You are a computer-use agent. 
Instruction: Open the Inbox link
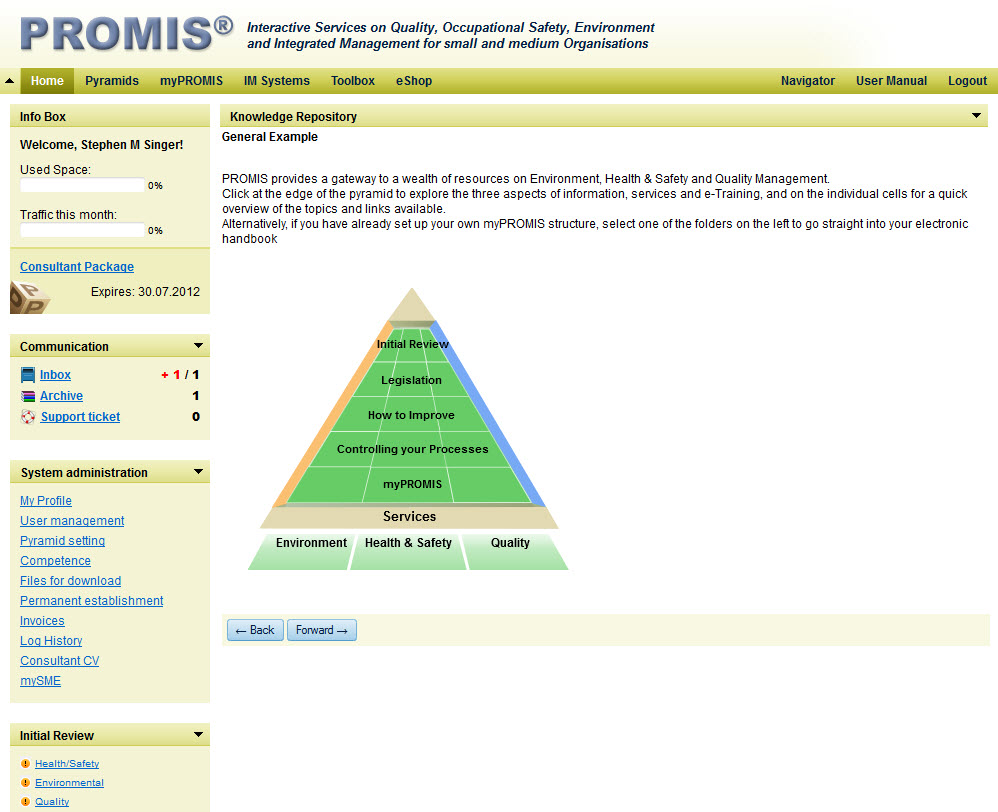pos(55,375)
